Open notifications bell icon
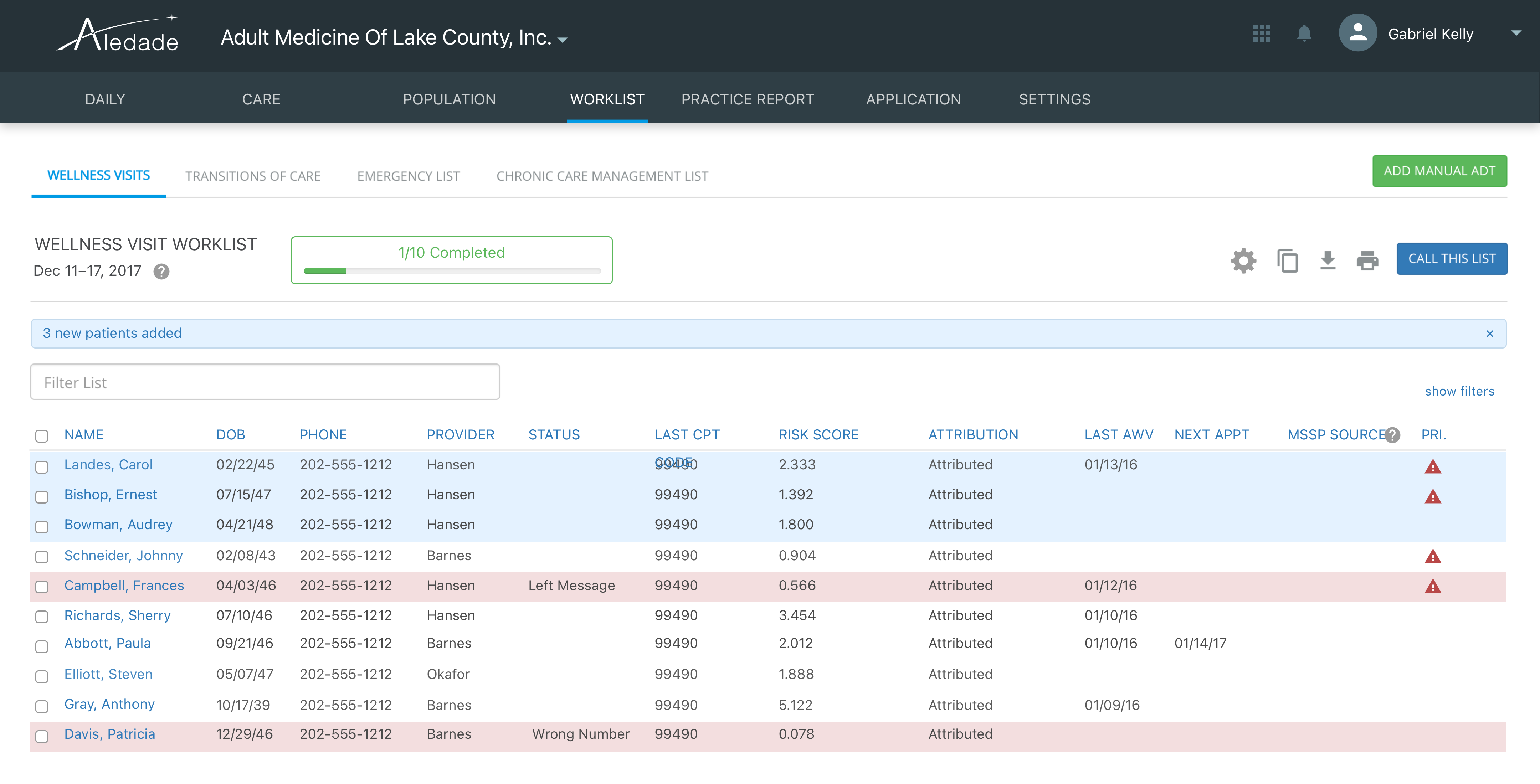Screen dimensions: 1540x784 [x=1304, y=33]
